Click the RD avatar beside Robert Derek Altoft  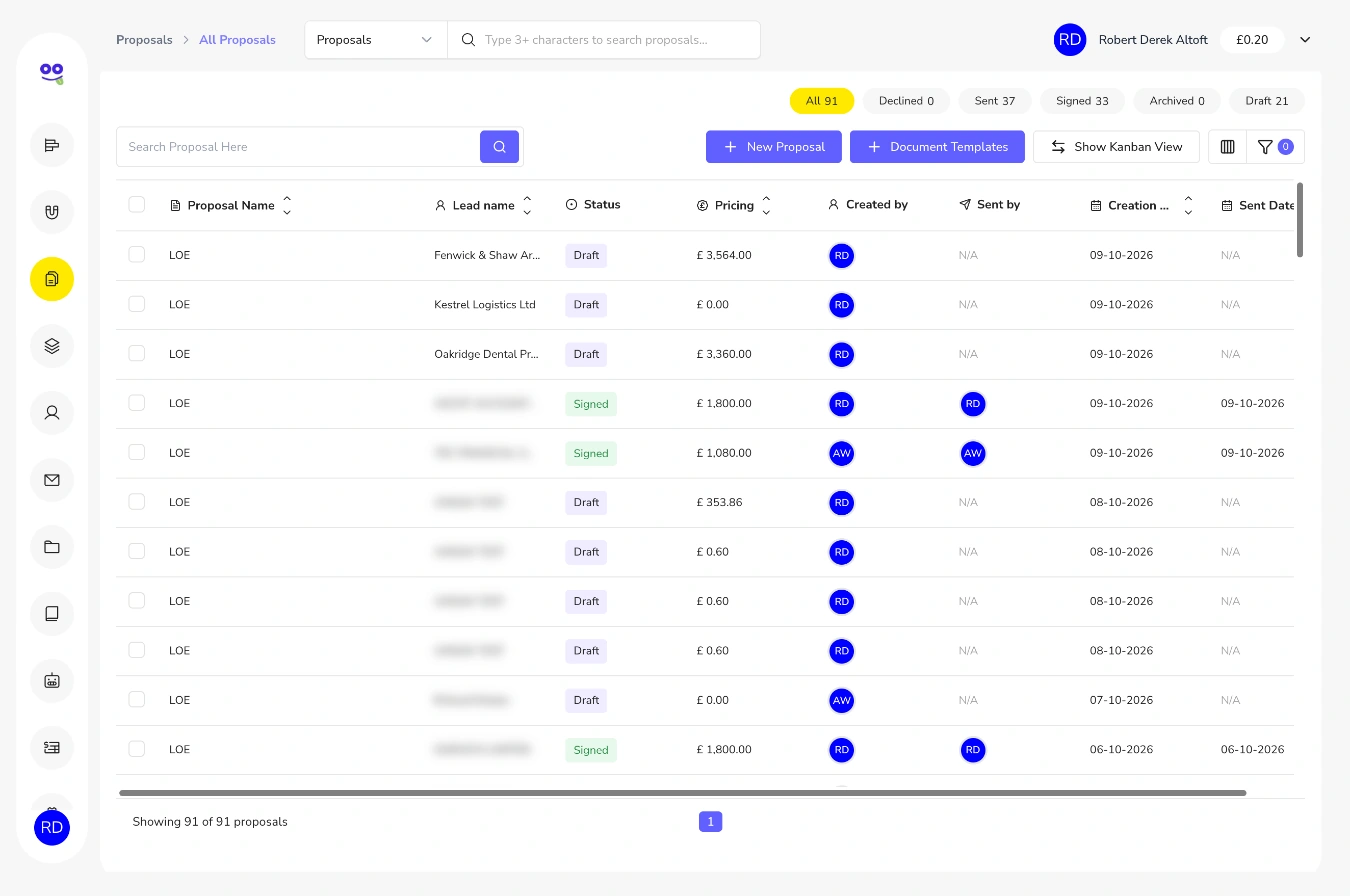1070,40
